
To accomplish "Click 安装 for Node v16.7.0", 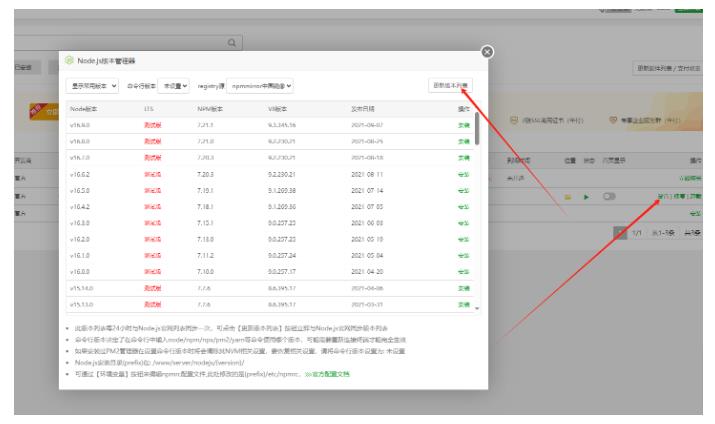I will tap(464, 158).
